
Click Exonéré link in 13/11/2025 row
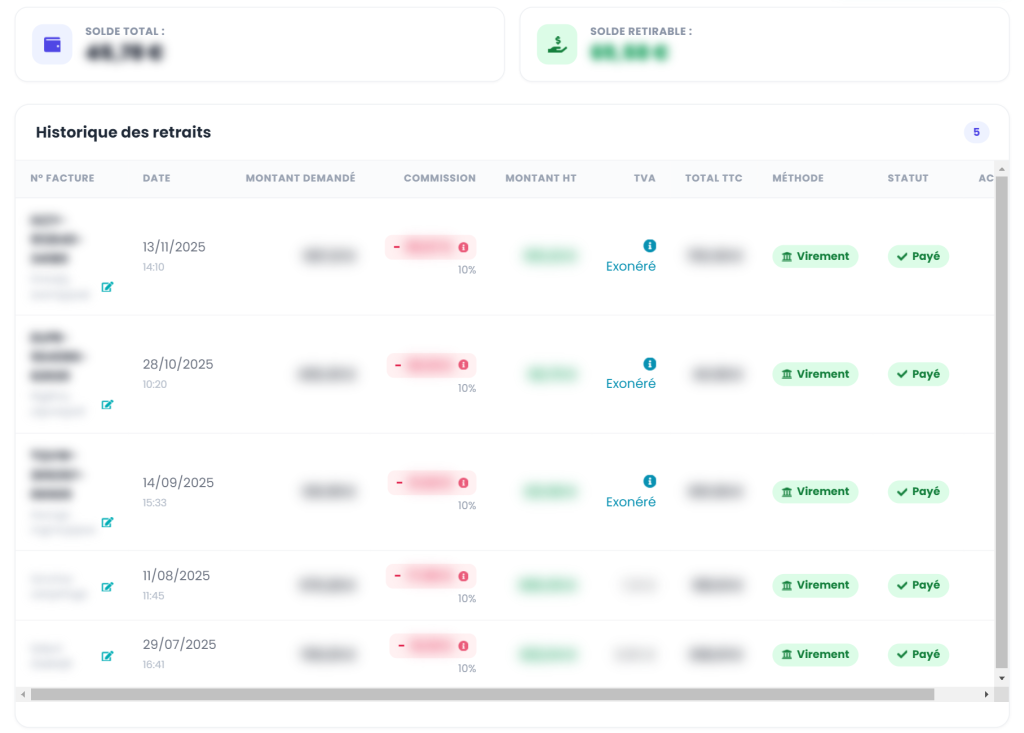click(630, 266)
